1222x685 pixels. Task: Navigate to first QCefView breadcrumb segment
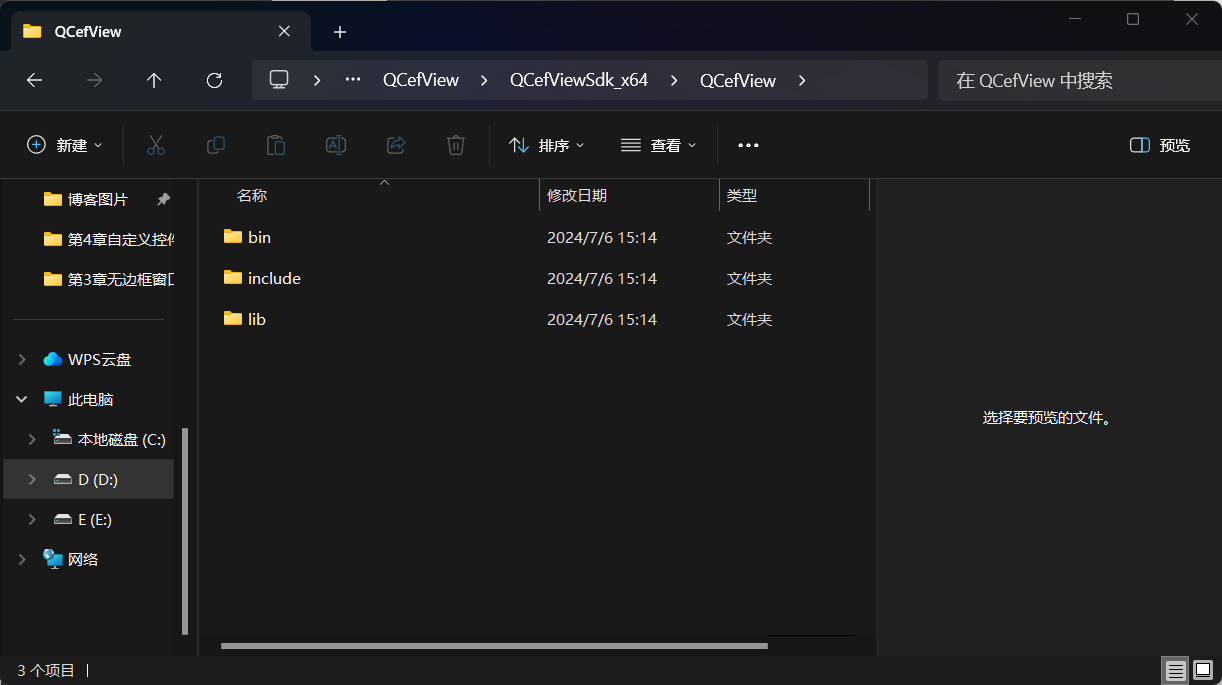421,80
